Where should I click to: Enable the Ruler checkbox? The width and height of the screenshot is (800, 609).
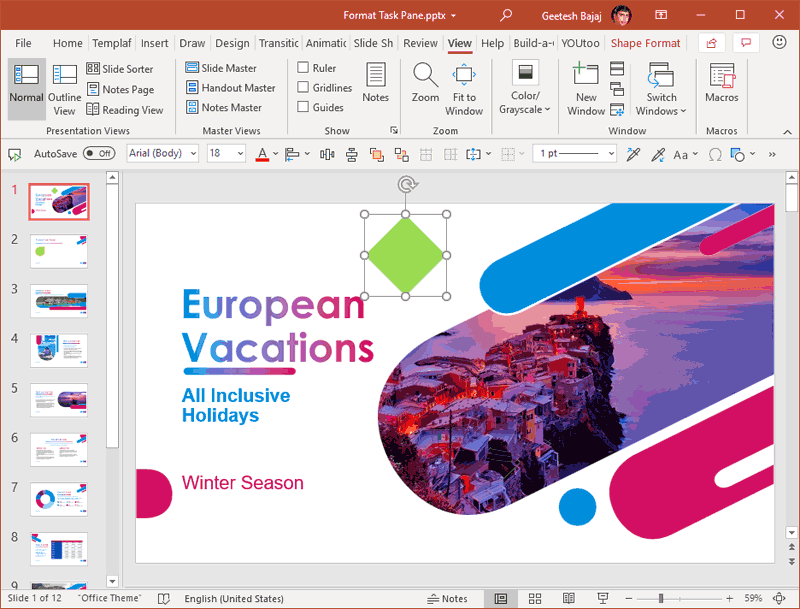(x=303, y=68)
